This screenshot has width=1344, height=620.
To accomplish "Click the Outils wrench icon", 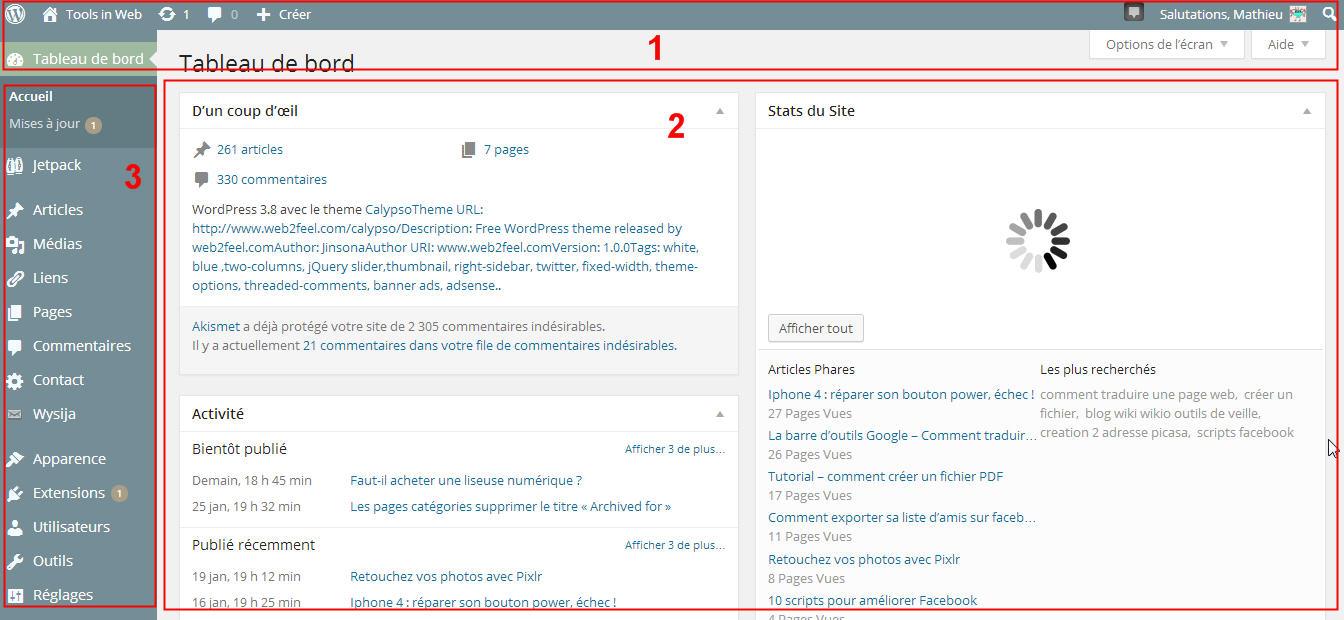I will point(15,561).
